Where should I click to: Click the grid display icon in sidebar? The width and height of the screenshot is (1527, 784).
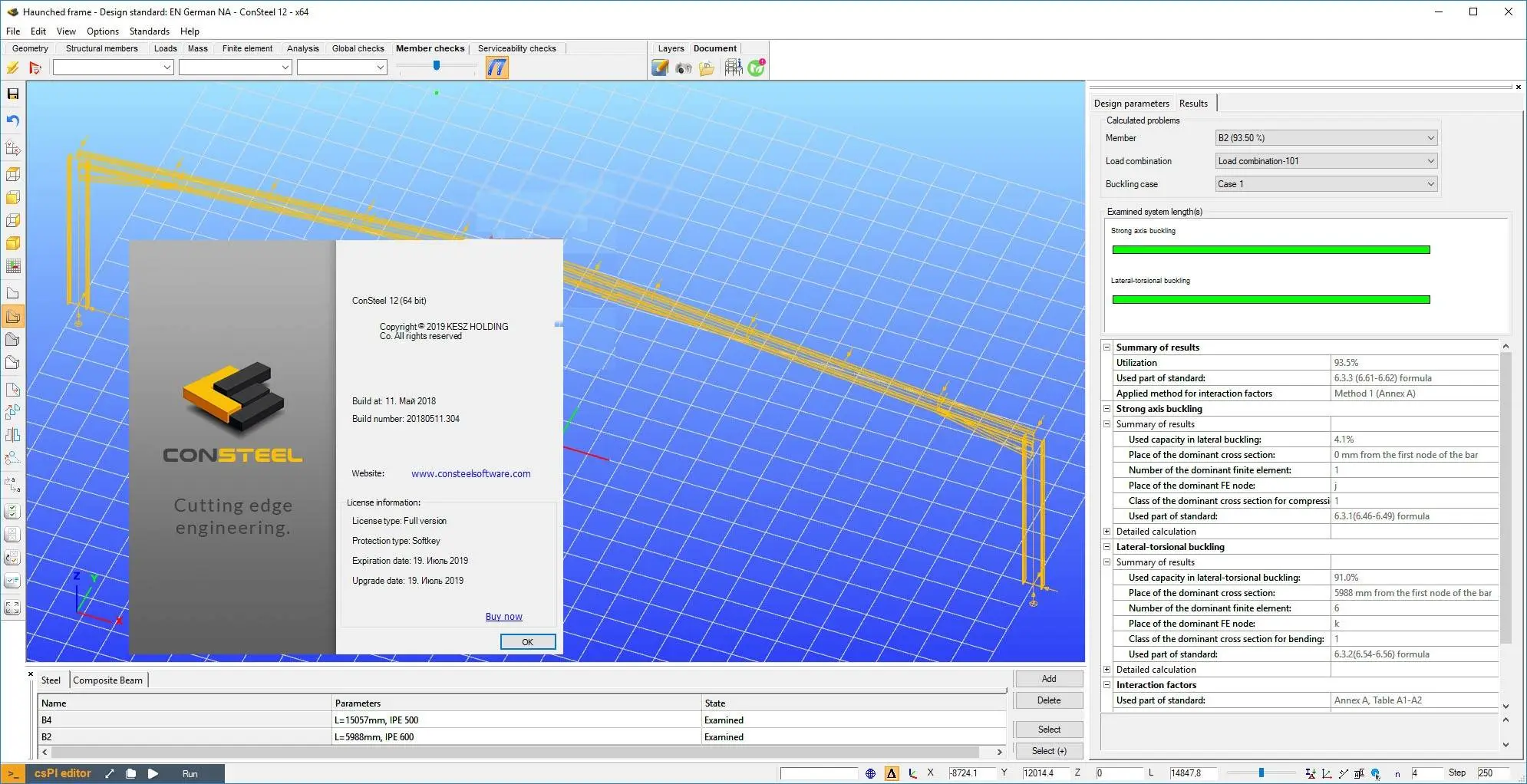pos(13,266)
